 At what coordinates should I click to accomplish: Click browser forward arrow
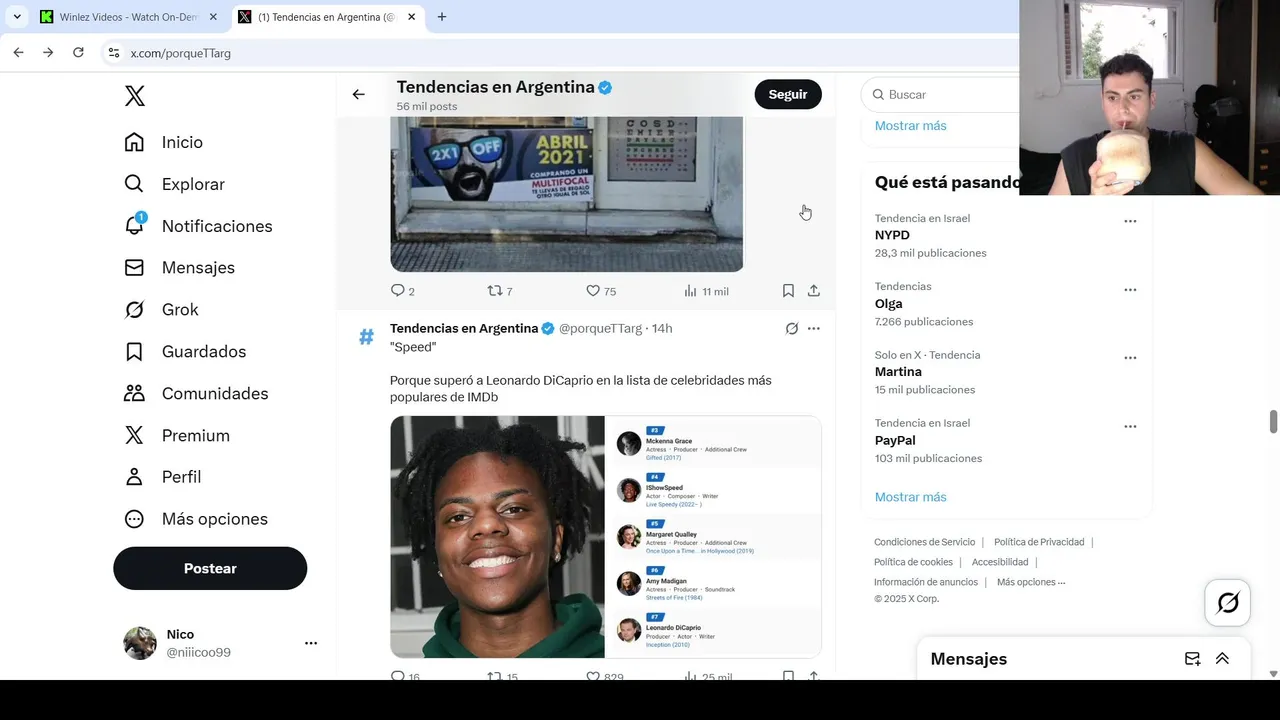pyautogui.click(x=48, y=52)
